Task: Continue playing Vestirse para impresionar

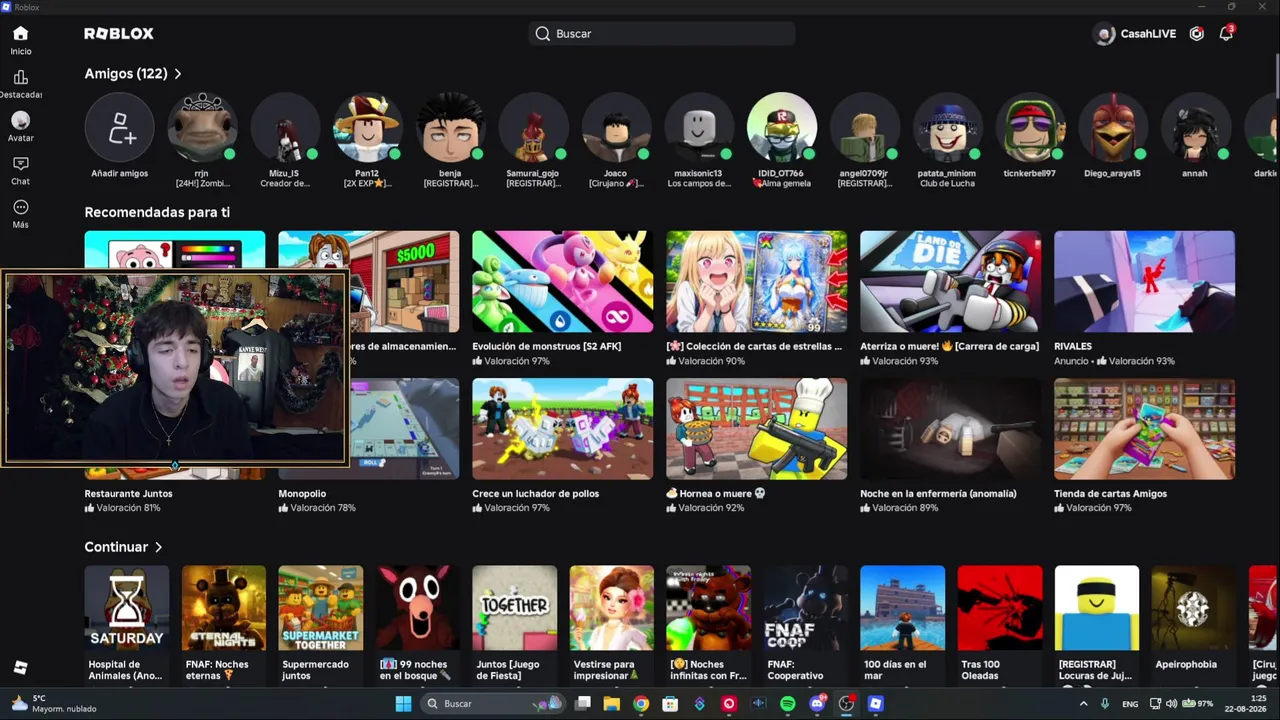Action: [x=612, y=608]
